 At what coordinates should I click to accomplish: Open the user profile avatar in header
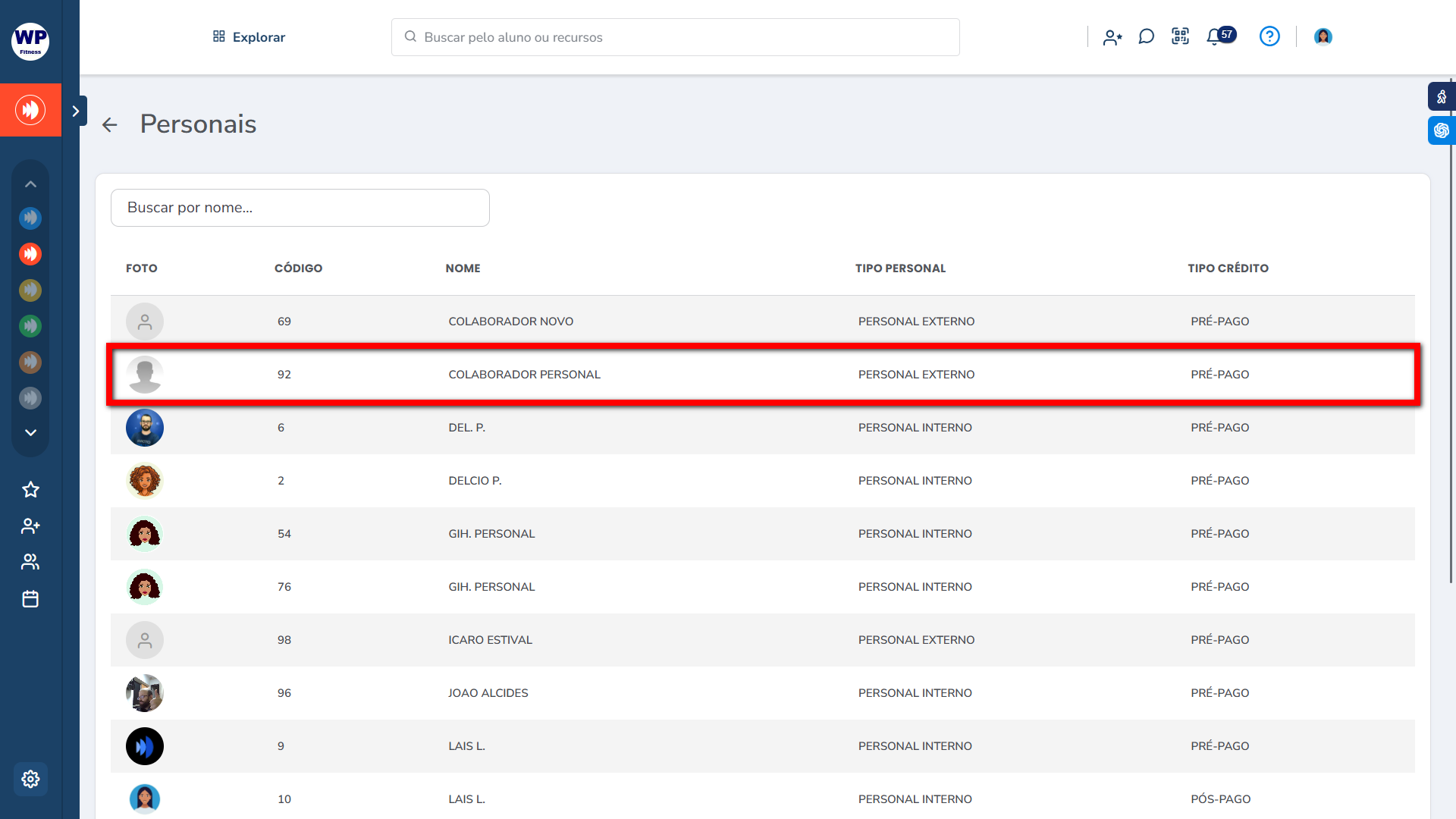pyautogui.click(x=1323, y=36)
